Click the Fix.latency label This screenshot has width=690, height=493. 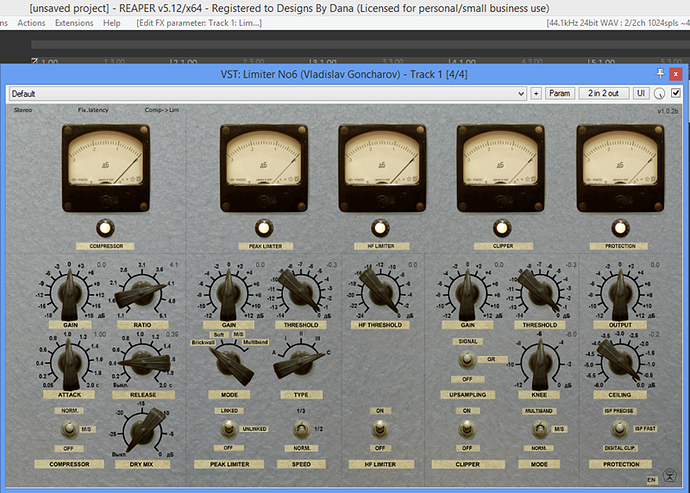click(x=93, y=110)
